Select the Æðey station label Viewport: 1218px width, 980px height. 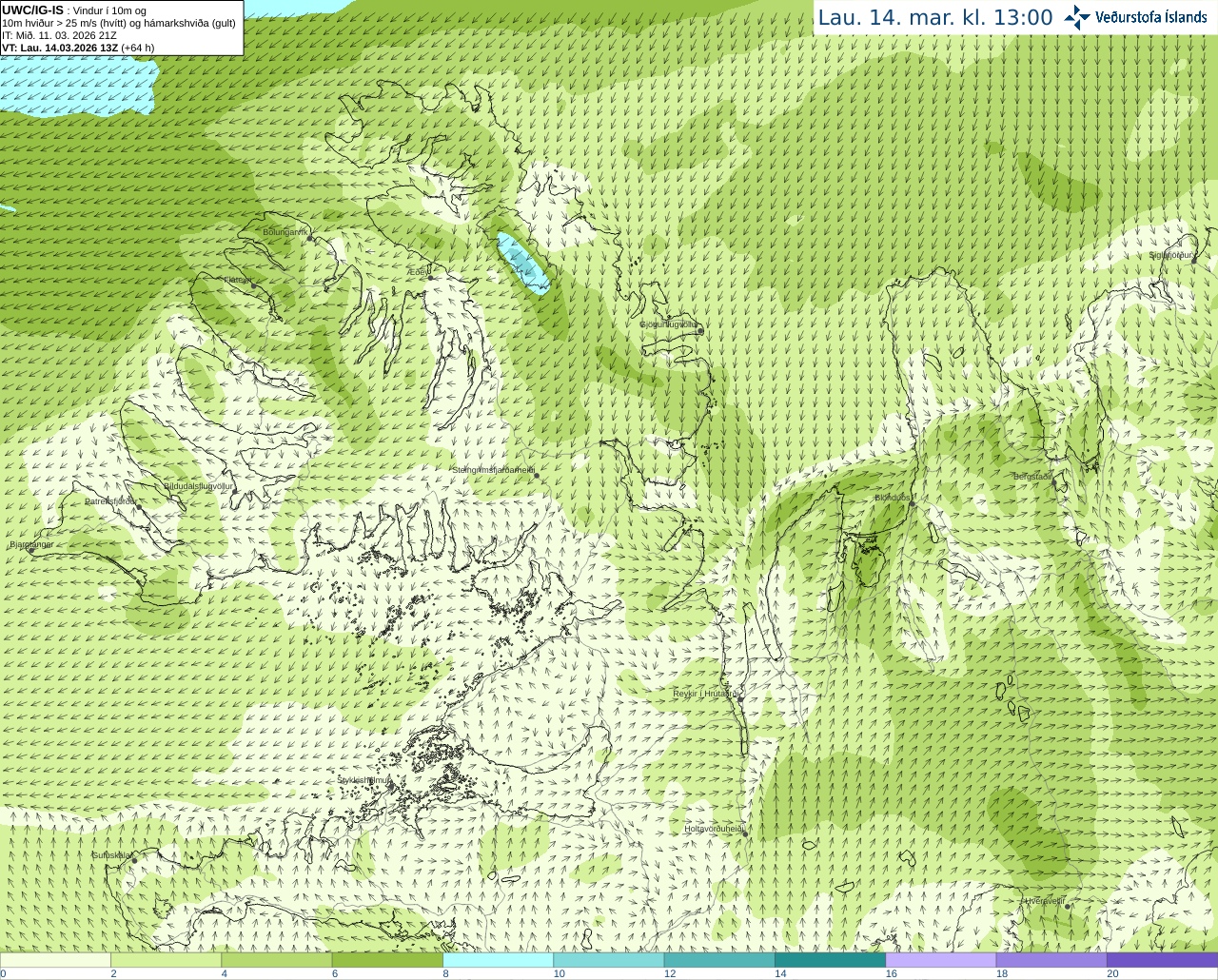pos(419,272)
